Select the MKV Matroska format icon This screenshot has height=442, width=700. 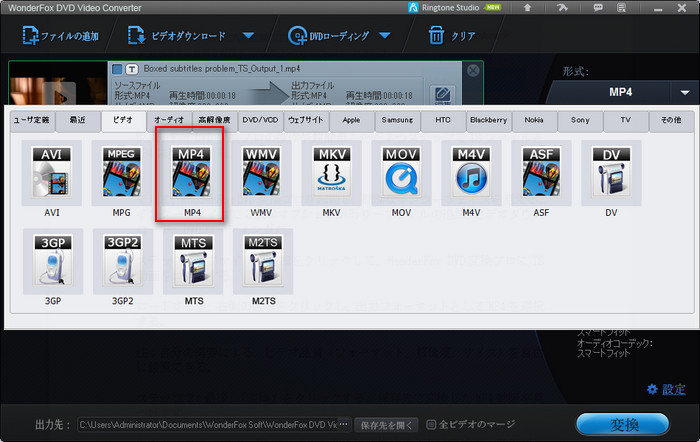[x=332, y=173]
